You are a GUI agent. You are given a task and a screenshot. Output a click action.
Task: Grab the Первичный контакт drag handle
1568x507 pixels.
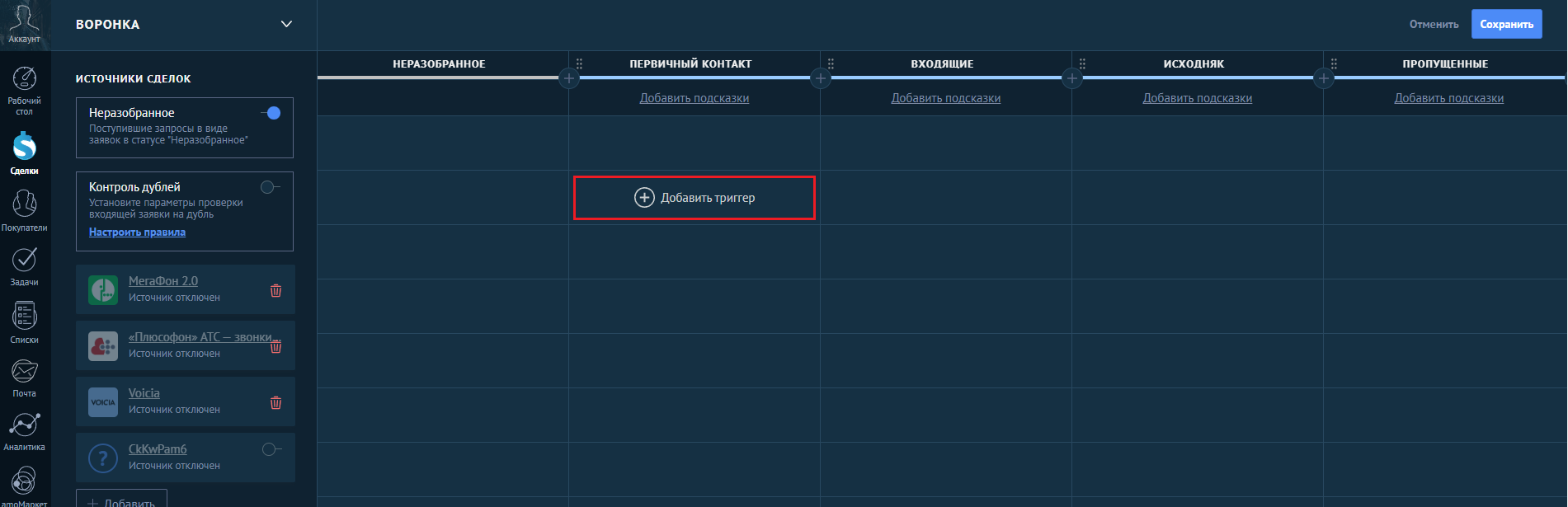click(580, 63)
